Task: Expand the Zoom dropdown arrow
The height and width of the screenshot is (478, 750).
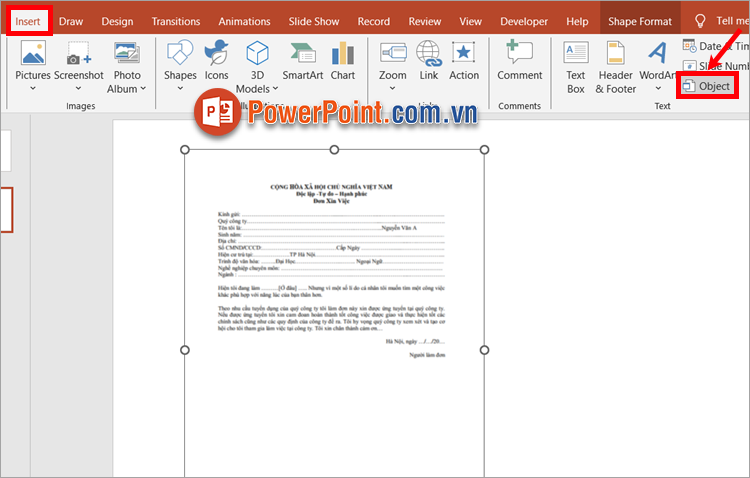Action: [392, 88]
